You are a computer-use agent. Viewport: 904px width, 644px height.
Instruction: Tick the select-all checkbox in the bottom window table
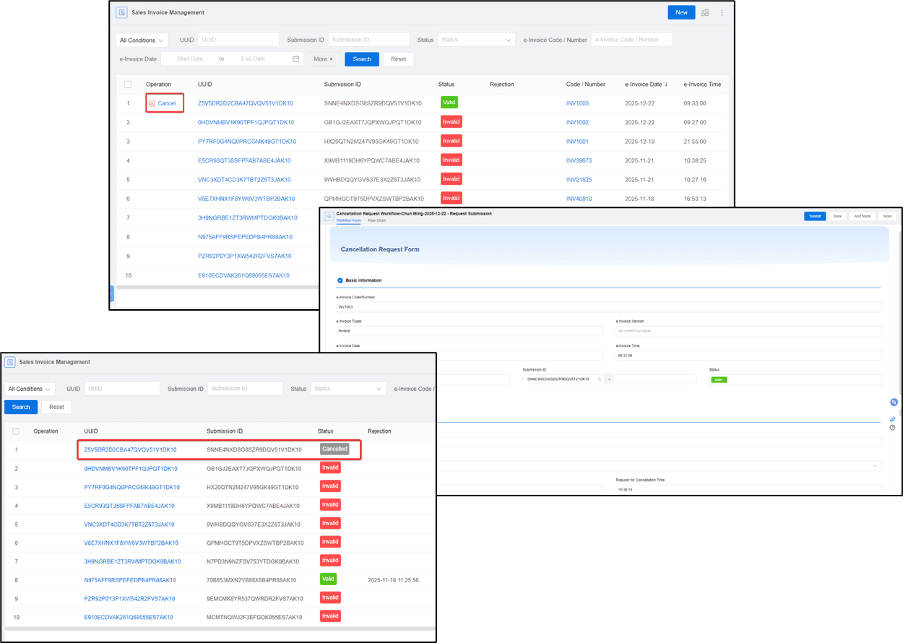pyautogui.click(x=16, y=431)
